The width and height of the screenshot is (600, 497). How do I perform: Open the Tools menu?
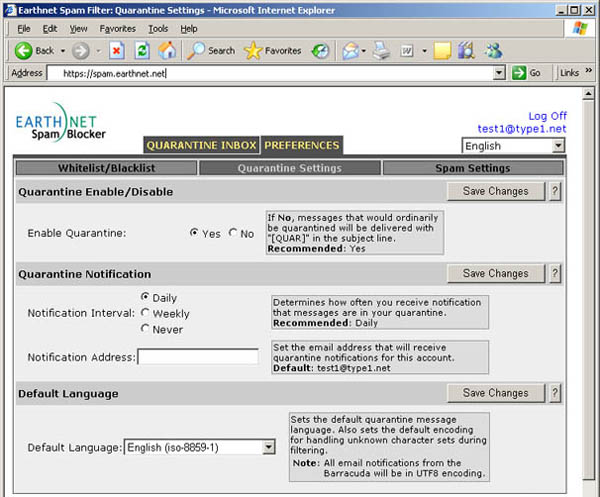point(158,29)
